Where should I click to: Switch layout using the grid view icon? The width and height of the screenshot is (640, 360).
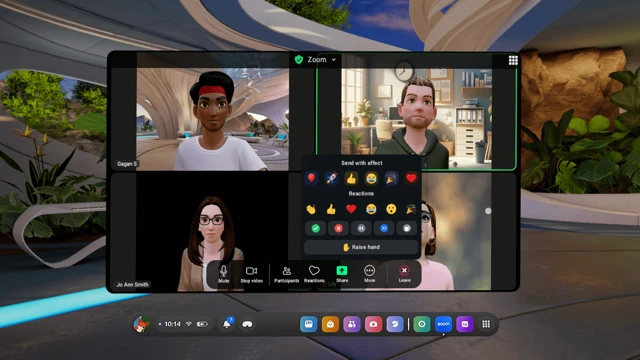coord(513,60)
